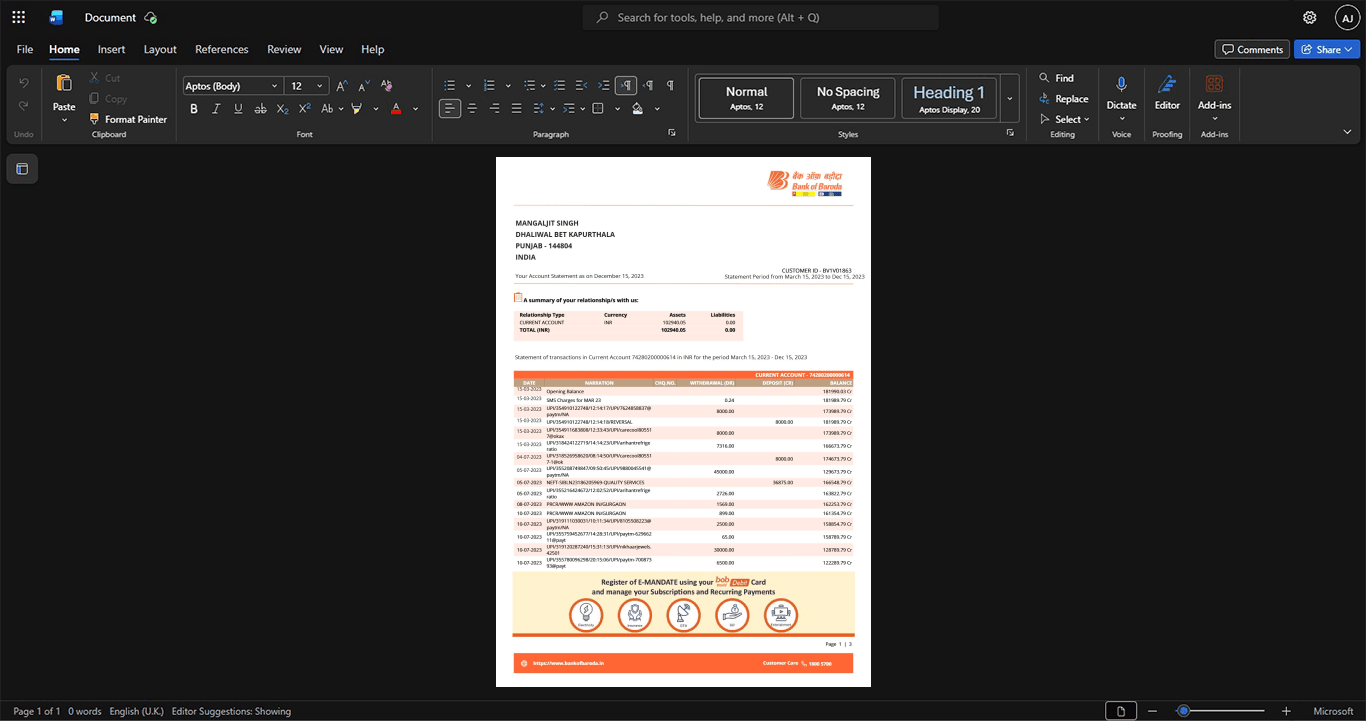Expand highlight color options arrow
This screenshot has height=721, width=1366.
pos(376,108)
